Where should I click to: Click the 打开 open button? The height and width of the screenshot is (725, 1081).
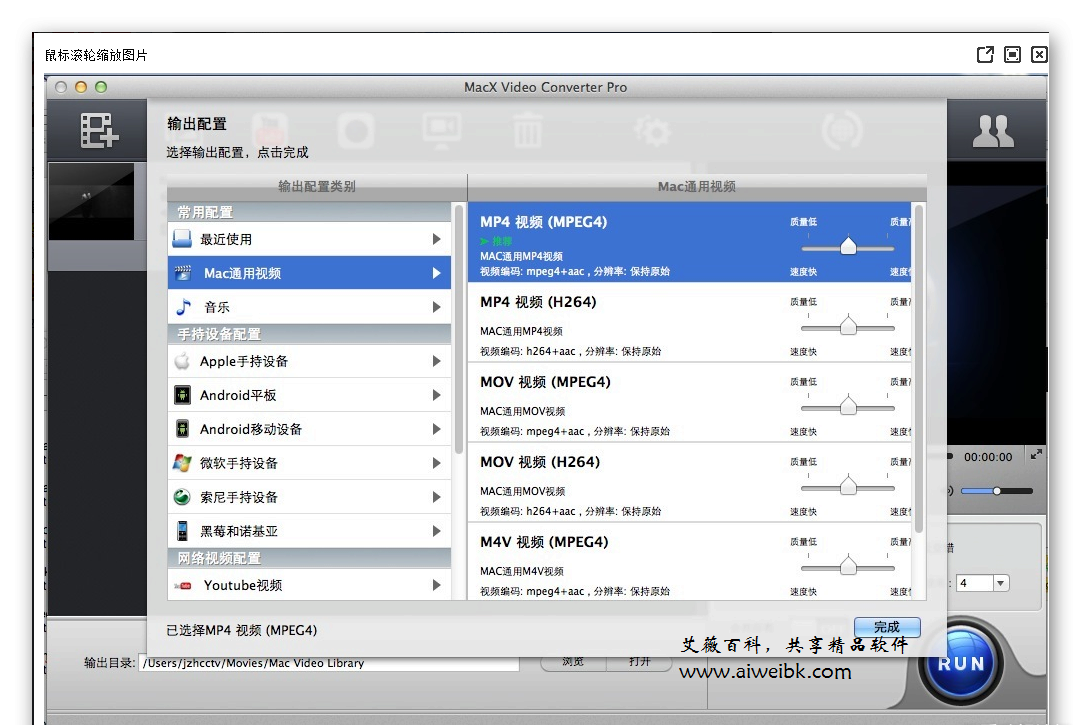(639, 662)
